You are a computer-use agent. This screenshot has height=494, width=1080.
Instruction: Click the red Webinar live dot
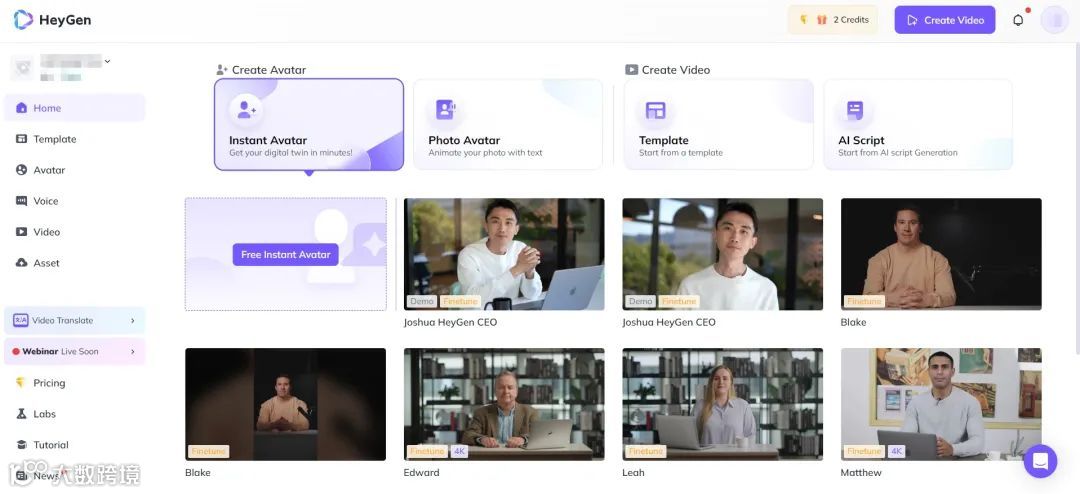(16, 351)
